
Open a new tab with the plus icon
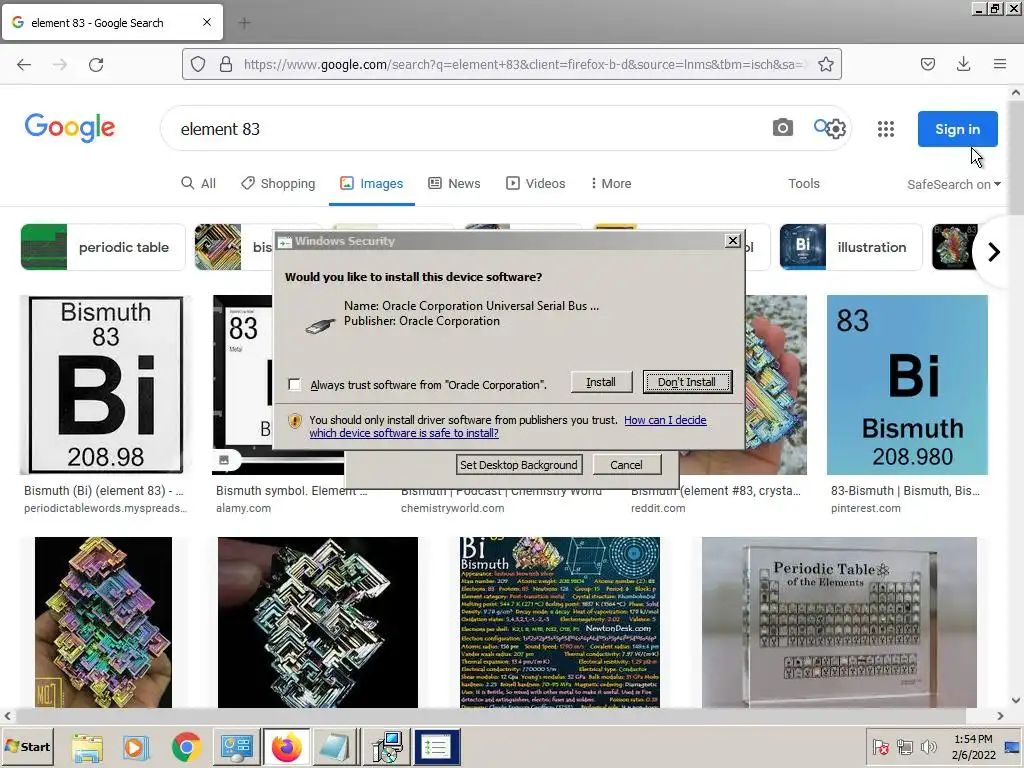click(244, 23)
